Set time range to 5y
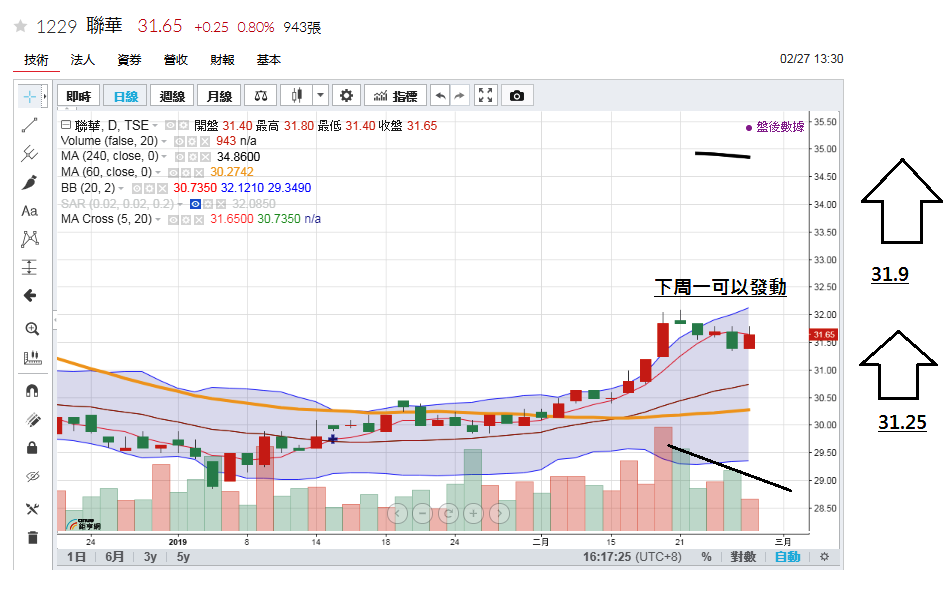Screen dimensions: 949x600 pyautogui.click(x=183, y=556)
